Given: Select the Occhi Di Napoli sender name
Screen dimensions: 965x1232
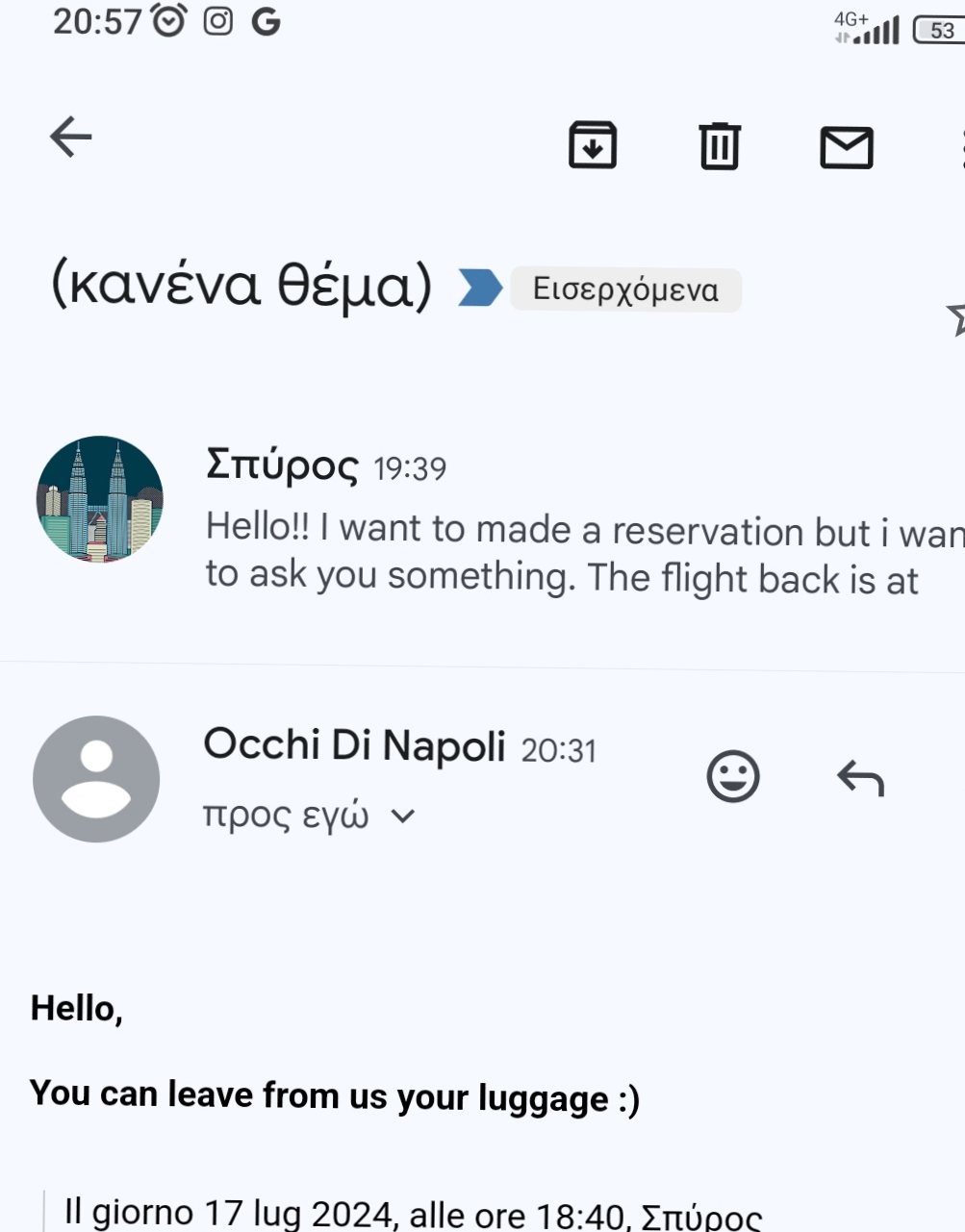Looking at the screenshot, I should (354, 745).
